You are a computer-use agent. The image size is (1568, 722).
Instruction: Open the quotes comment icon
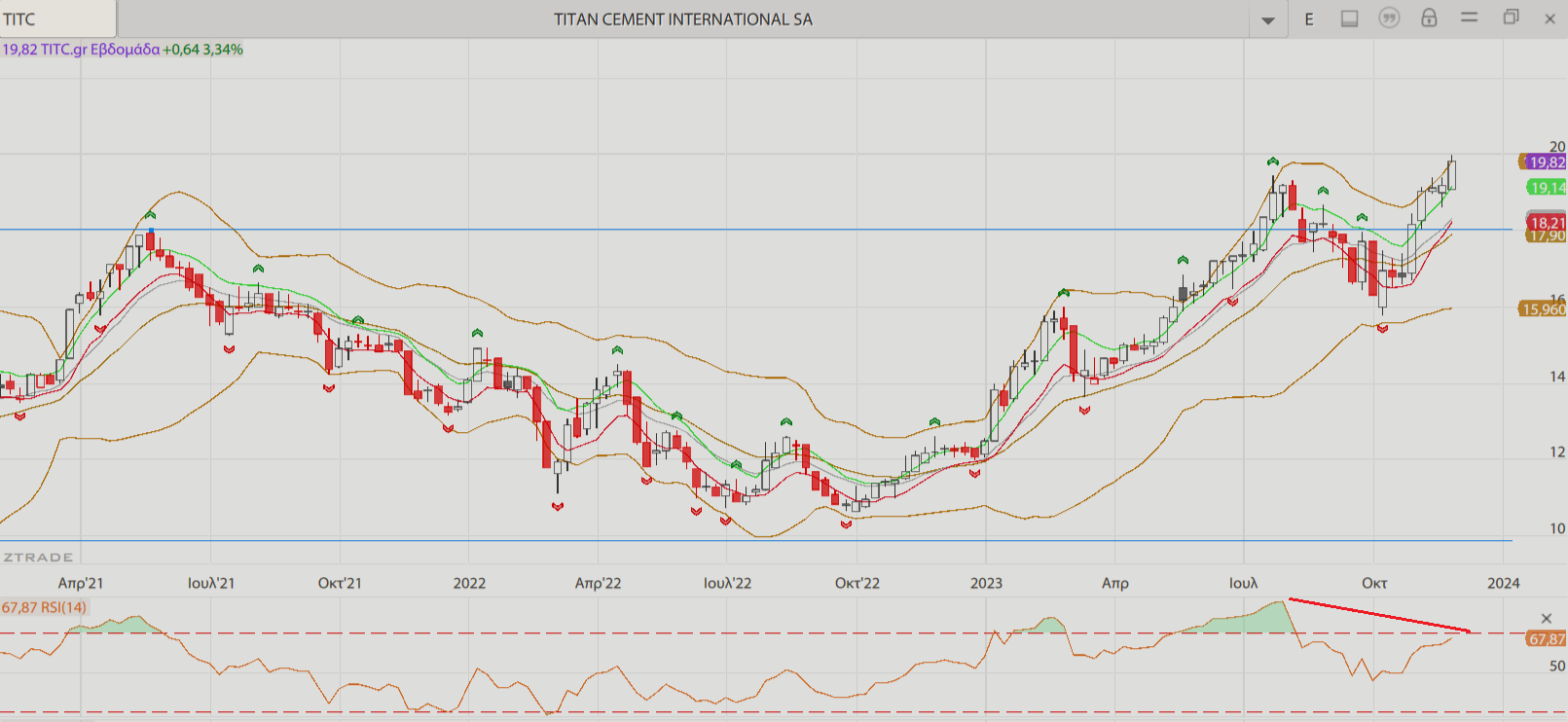pos(1389,18)
